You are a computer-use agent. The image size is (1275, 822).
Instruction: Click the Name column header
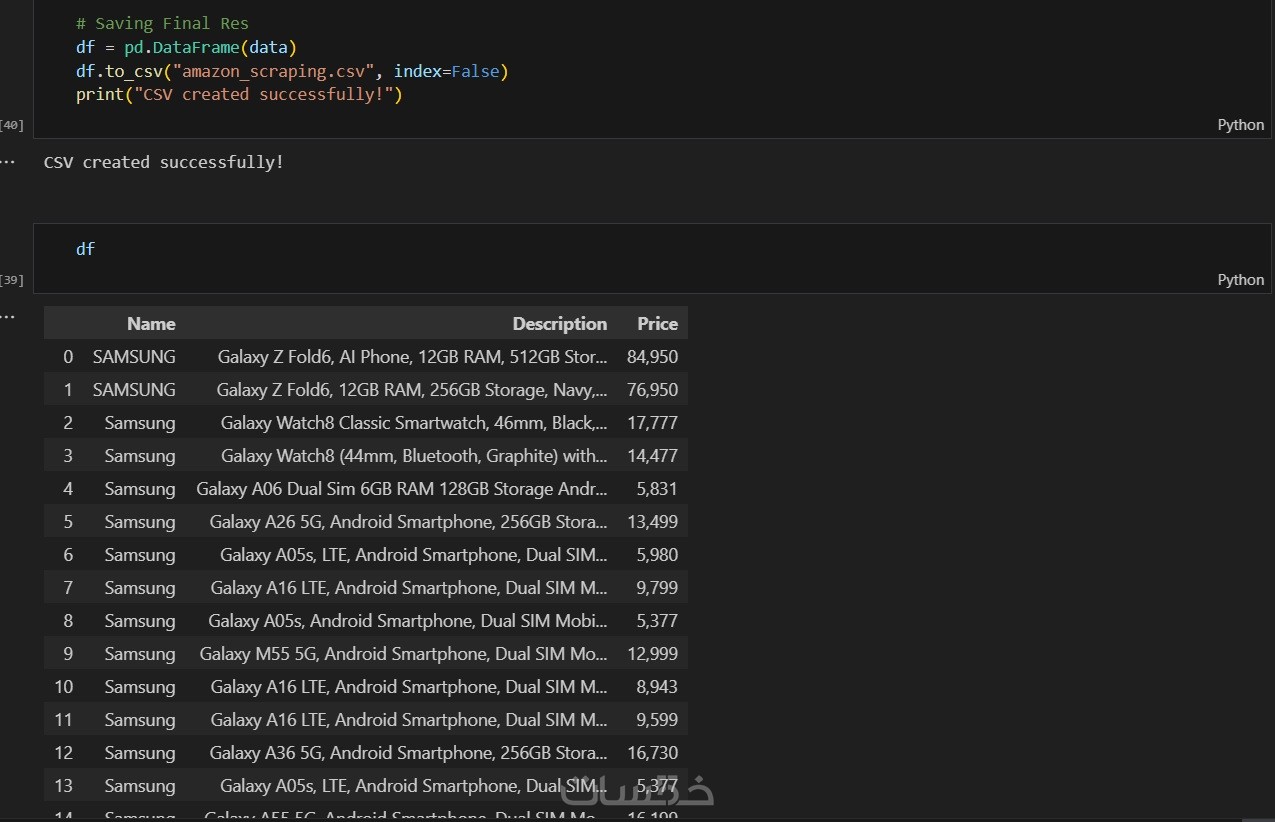151,324
